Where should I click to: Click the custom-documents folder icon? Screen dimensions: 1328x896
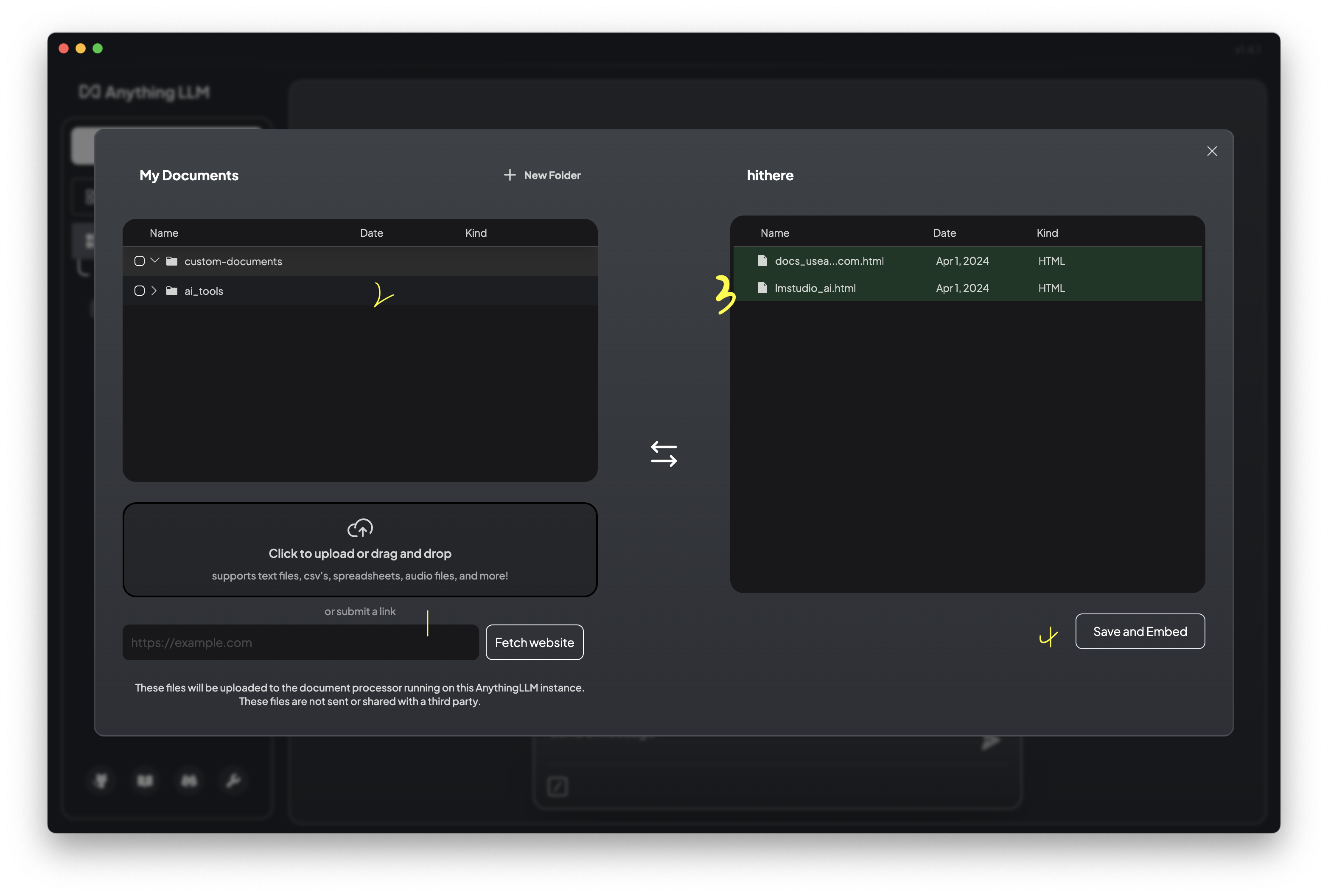[x=171, y=261]
